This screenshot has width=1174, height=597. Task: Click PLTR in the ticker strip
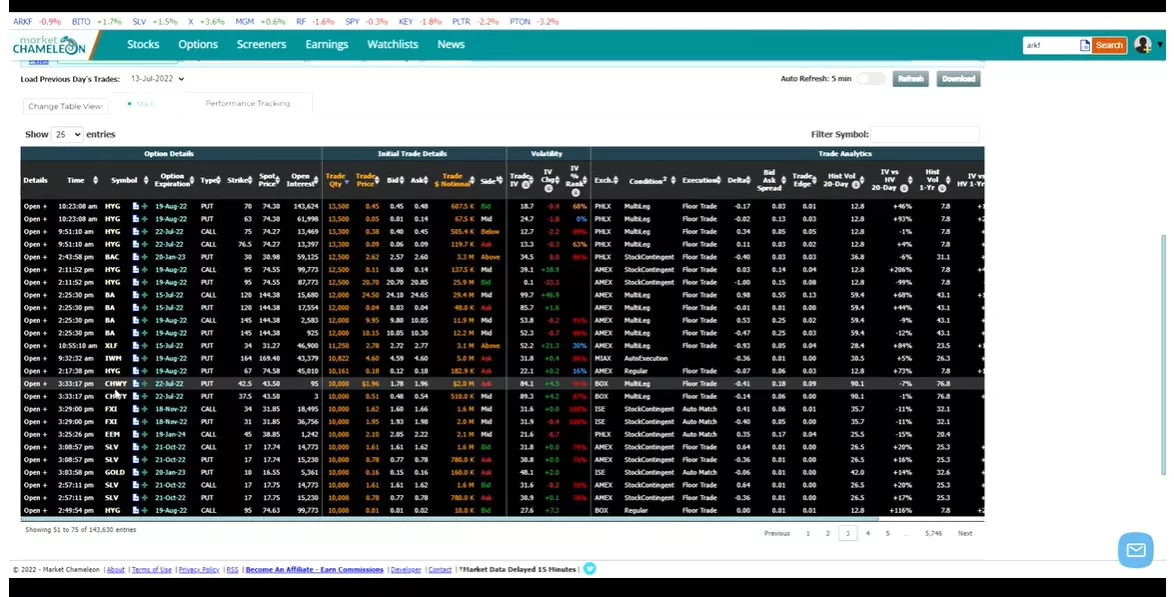point(461,22)
